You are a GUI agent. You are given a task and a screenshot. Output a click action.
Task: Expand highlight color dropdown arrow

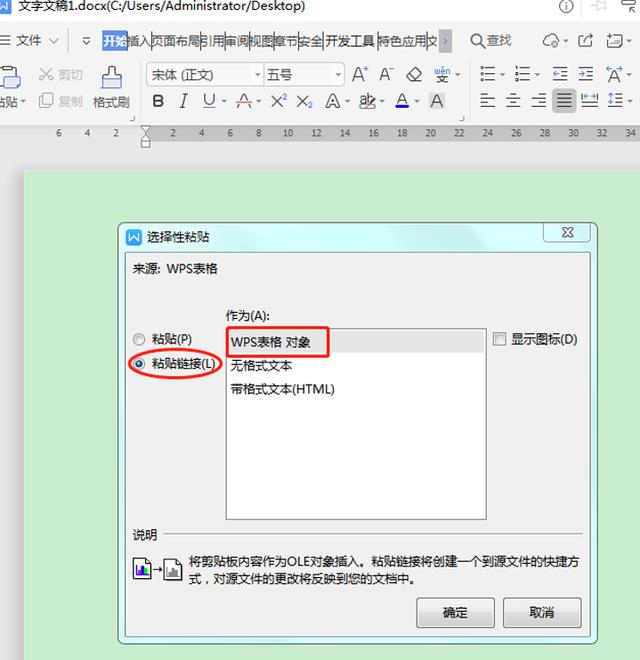point(382,101)
